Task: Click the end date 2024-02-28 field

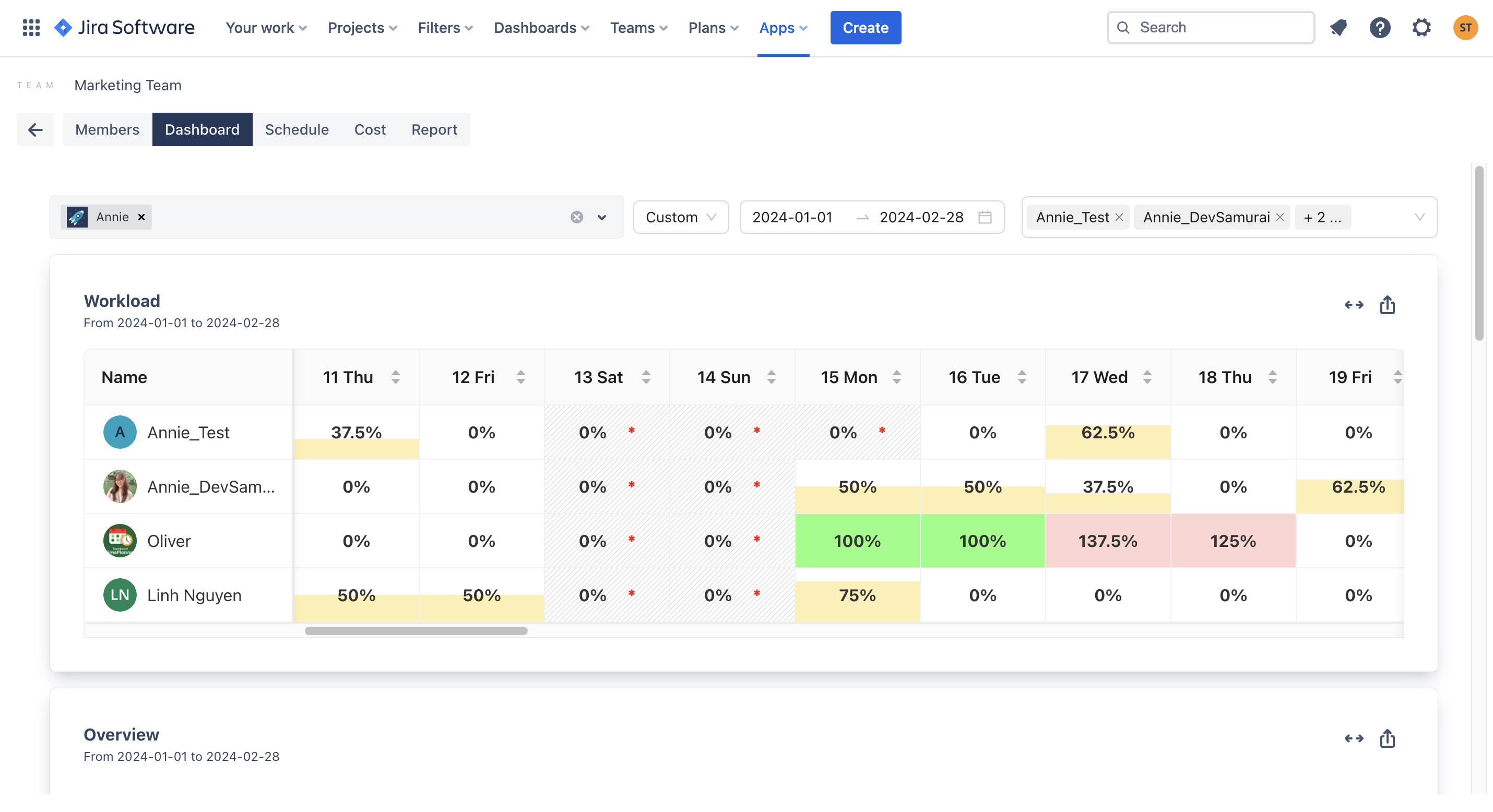Action: (921, 217)
